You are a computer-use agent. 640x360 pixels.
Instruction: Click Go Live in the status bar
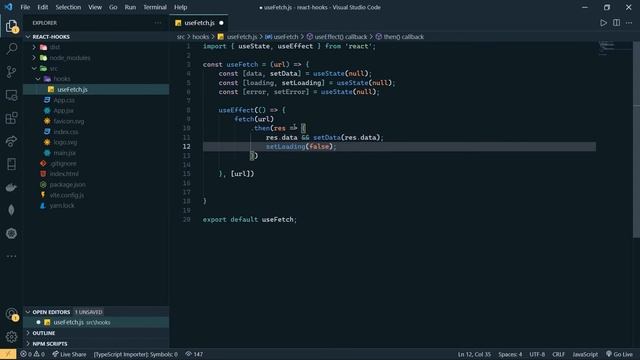pos(619,354)
